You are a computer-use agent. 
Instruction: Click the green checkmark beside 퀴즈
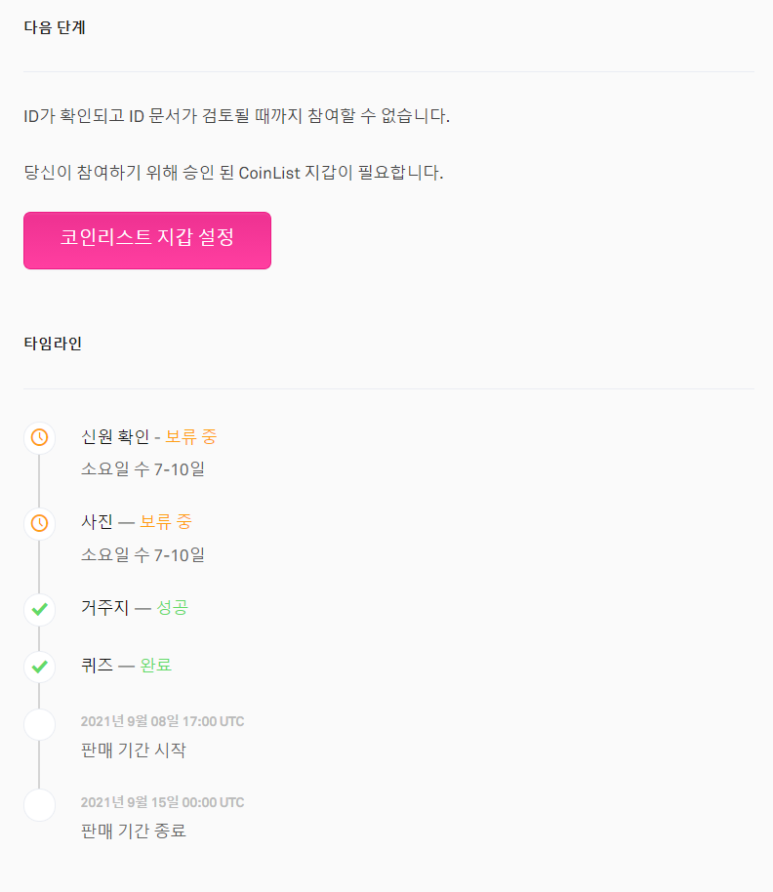39,665
